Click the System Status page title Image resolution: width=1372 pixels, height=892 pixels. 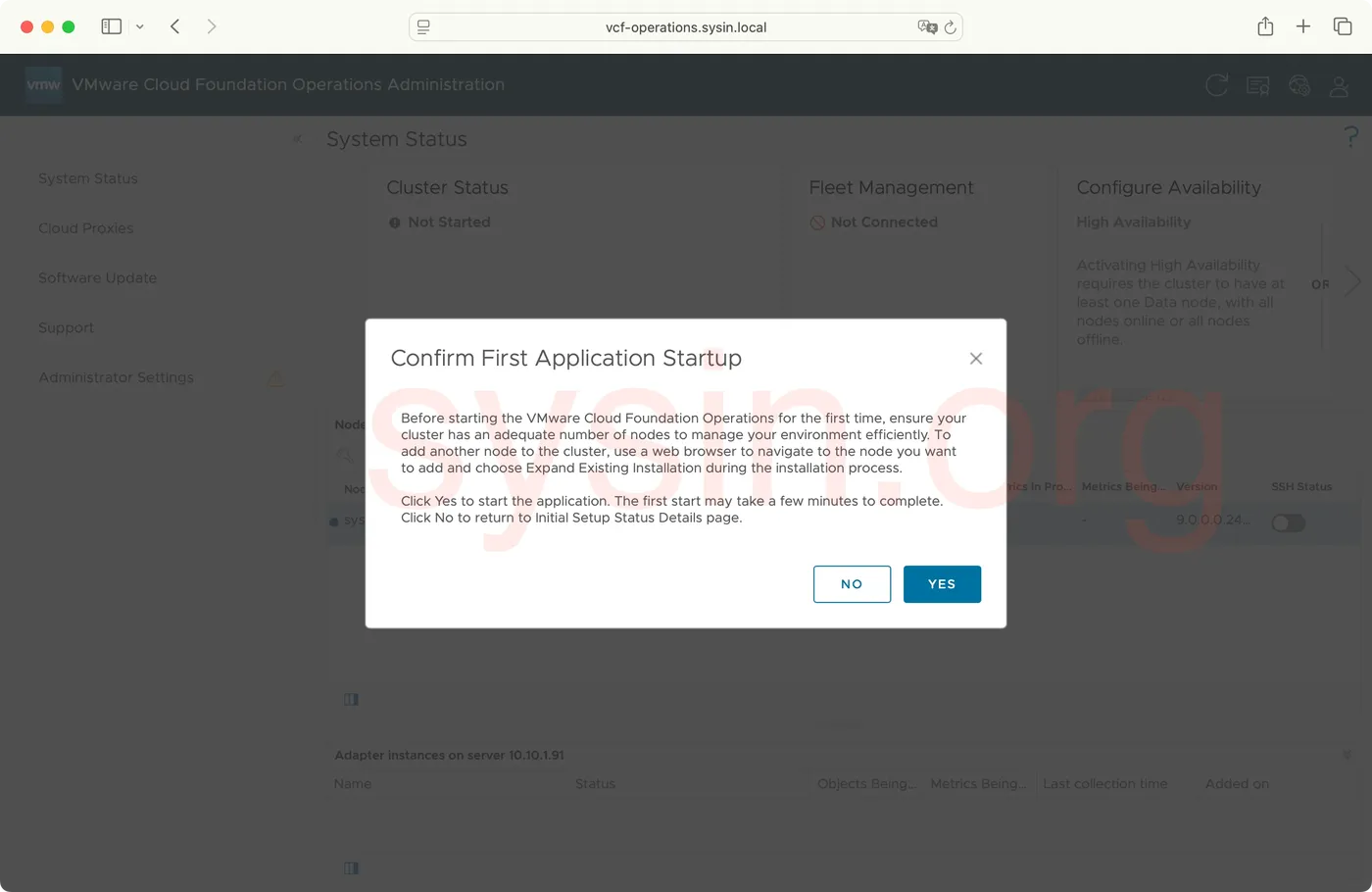[x=397, y=139]
